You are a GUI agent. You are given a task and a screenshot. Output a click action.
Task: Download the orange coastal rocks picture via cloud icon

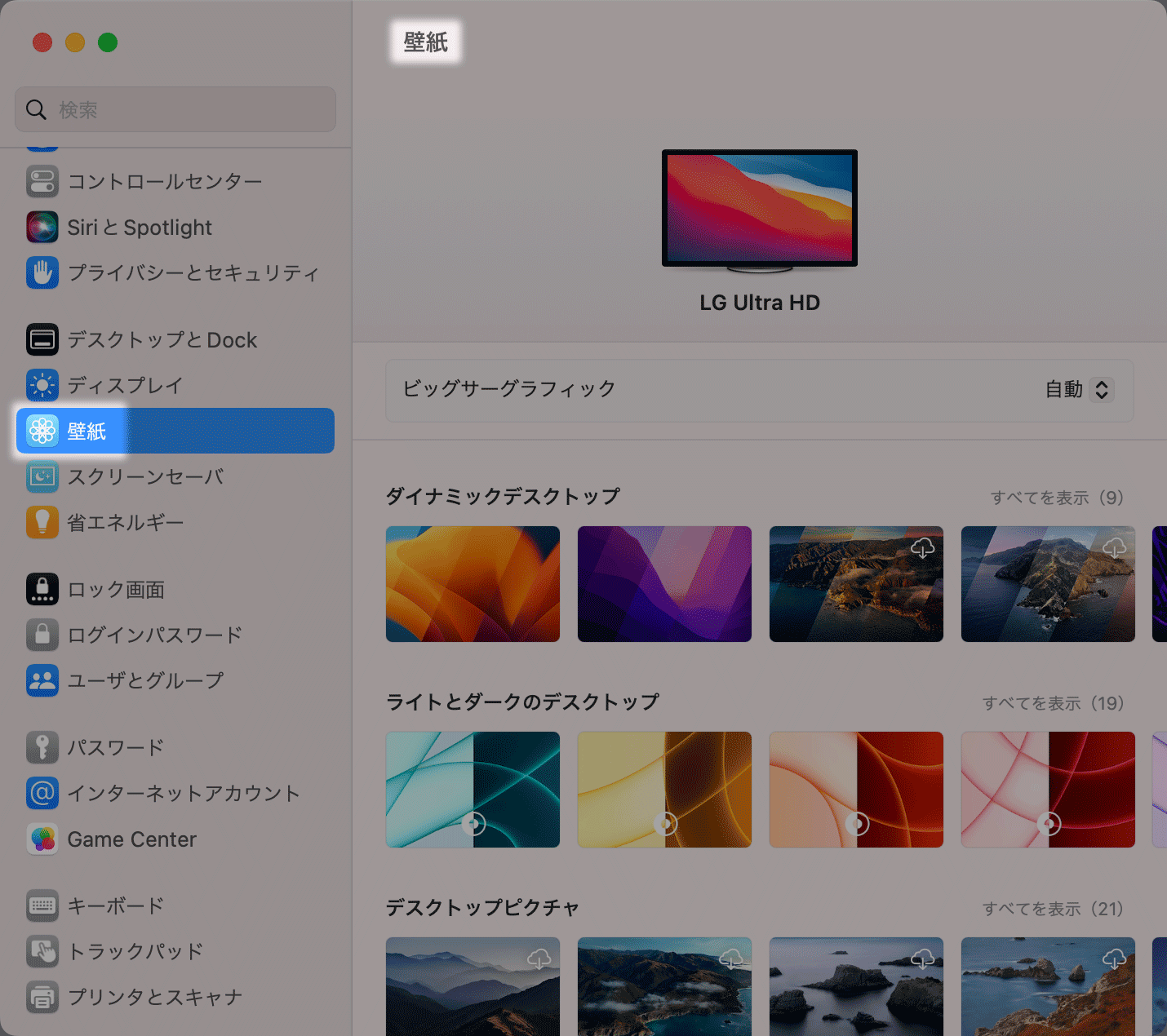click(1115, 959)
